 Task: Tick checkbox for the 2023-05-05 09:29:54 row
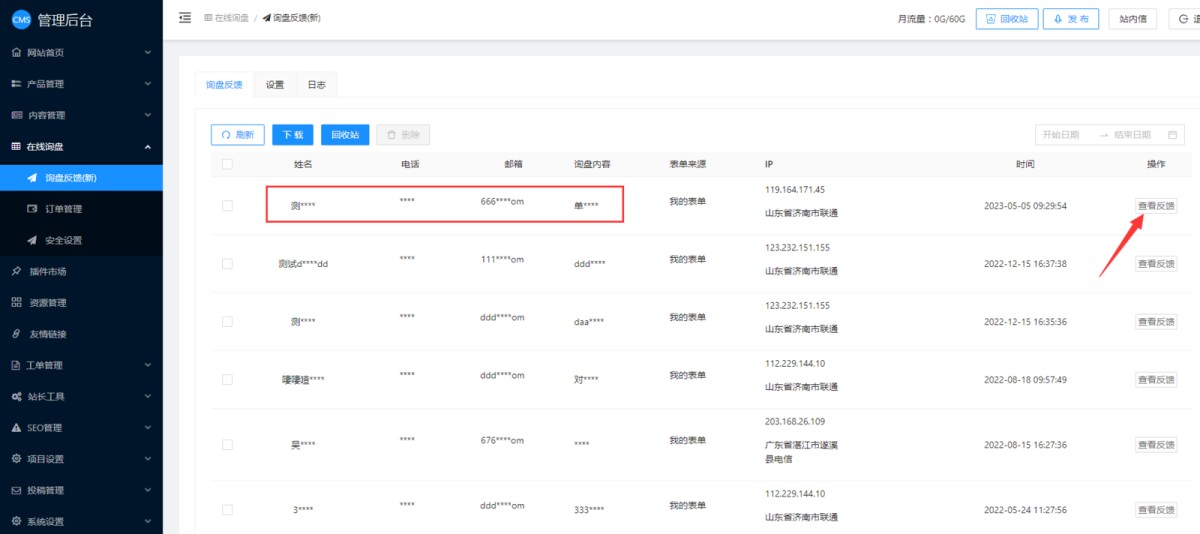click(227, 205)
